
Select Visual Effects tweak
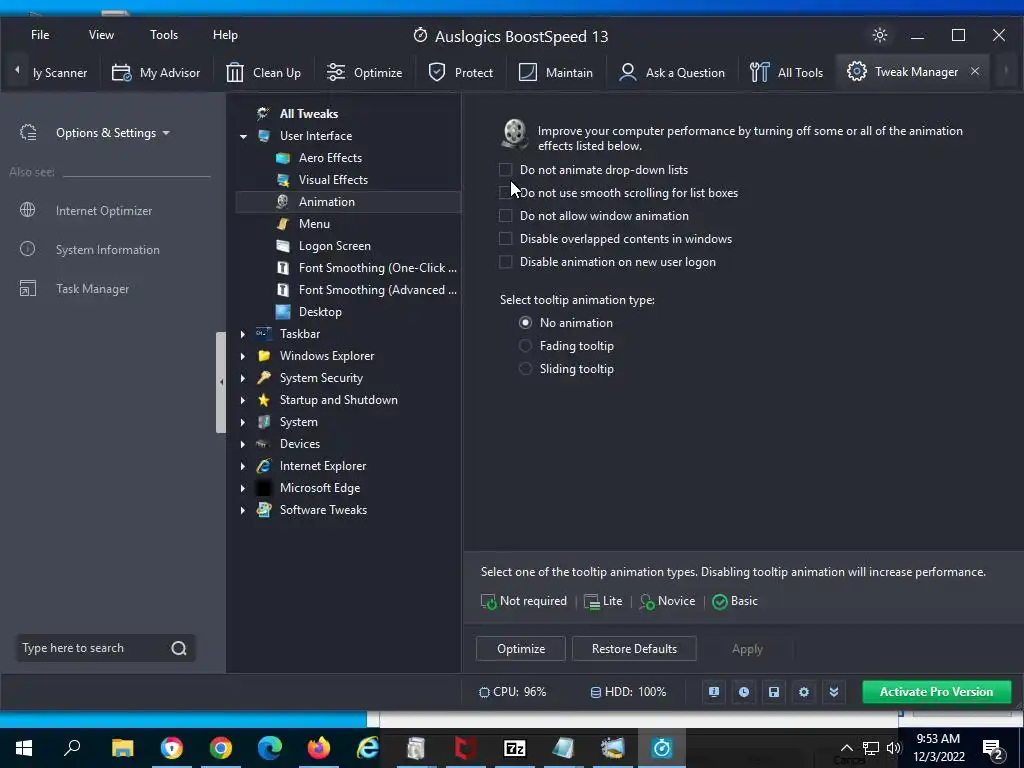(333, 180)
